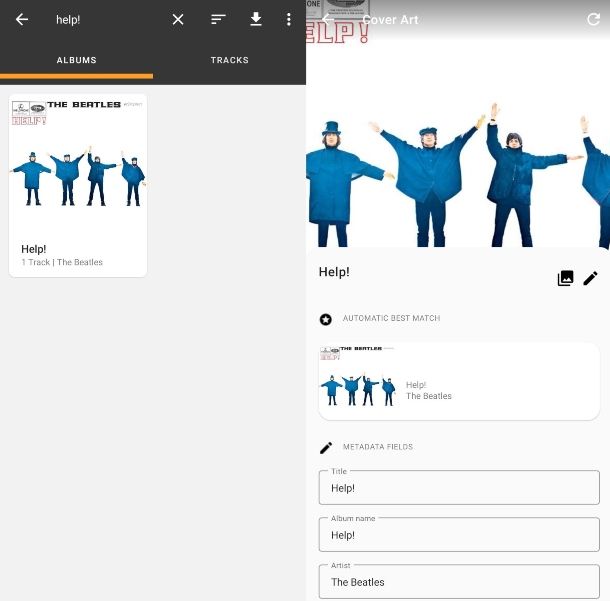Go back from the Cover Art screen
Screen dimensions: 610x601
pos(328,19)
